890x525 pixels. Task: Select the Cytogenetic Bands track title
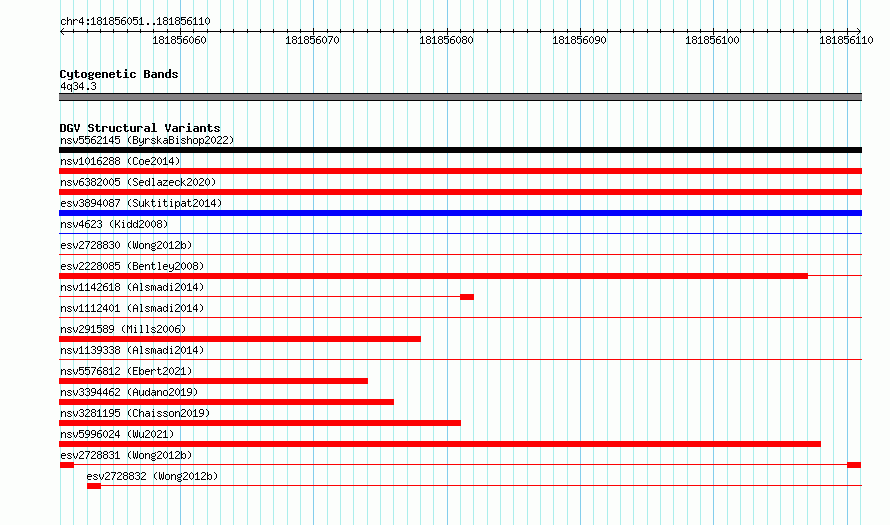(x=119, y=74)
